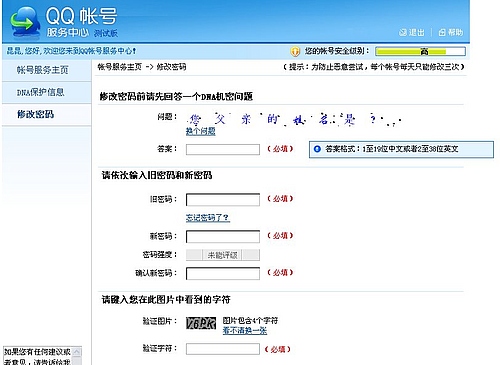The width and height of the screenshot is (500, 365).
Task: Open the 帮助 help link
Action: pyautogui.click(x=455, y=32)
